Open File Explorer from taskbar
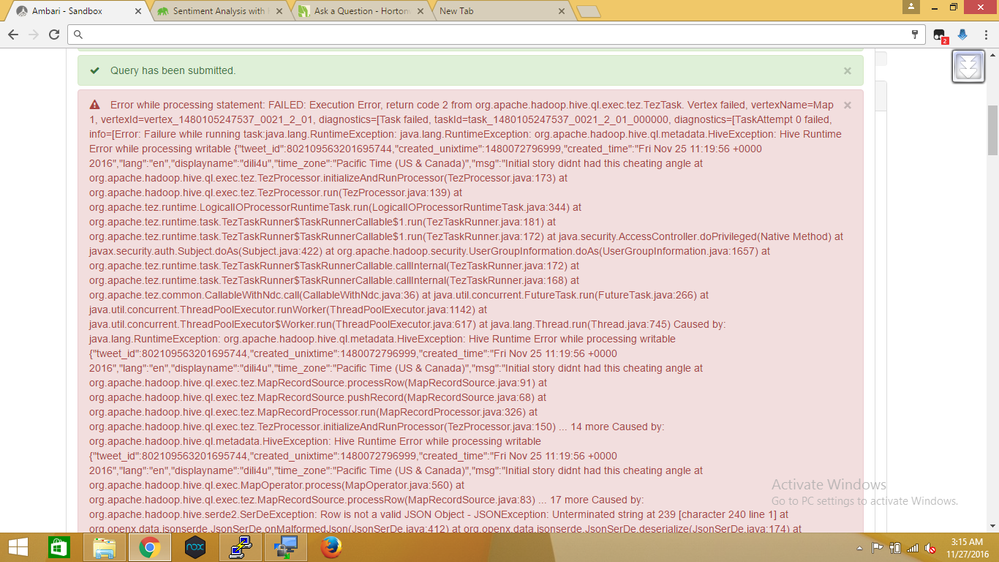Image resolution: width=999 pixels, height=562 pixels. [104, 547]
